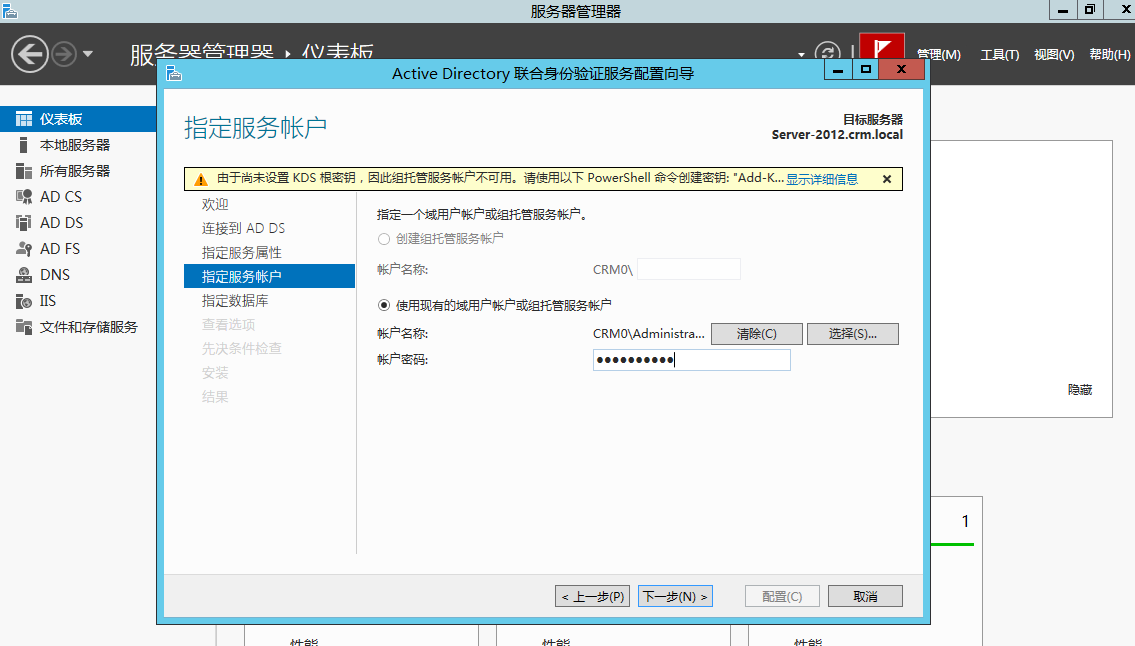Open the 管理(M) menu
The width and height of the screenshot is (1135, 646).
point(938,54)
